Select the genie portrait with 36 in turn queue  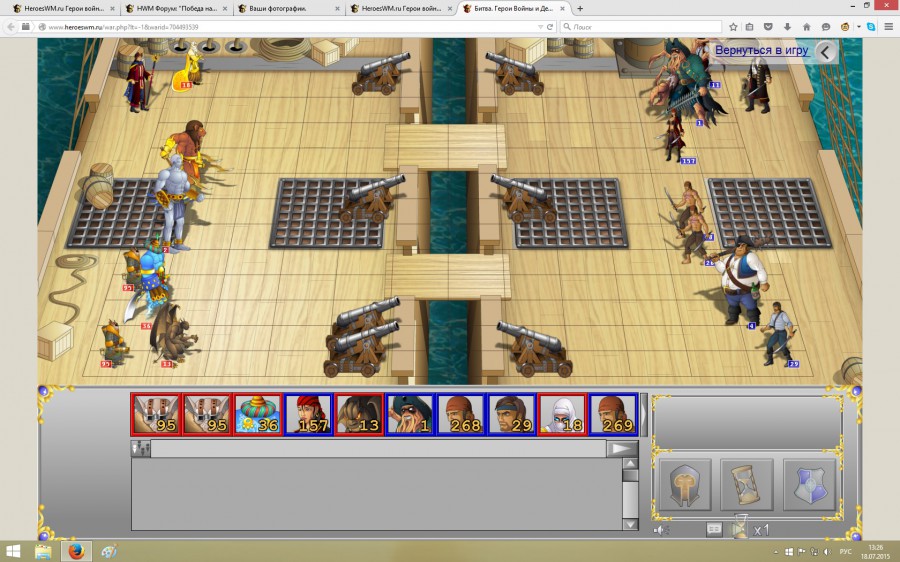pos(258,414)
